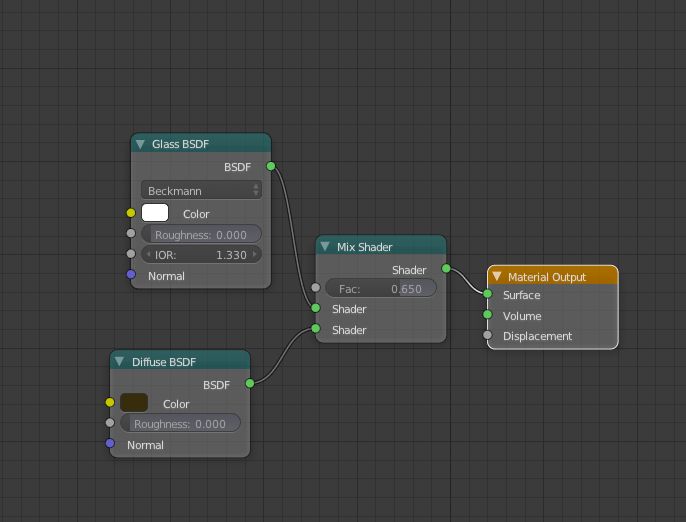Click the Mix Shader Fac slider

coord(381,288)
